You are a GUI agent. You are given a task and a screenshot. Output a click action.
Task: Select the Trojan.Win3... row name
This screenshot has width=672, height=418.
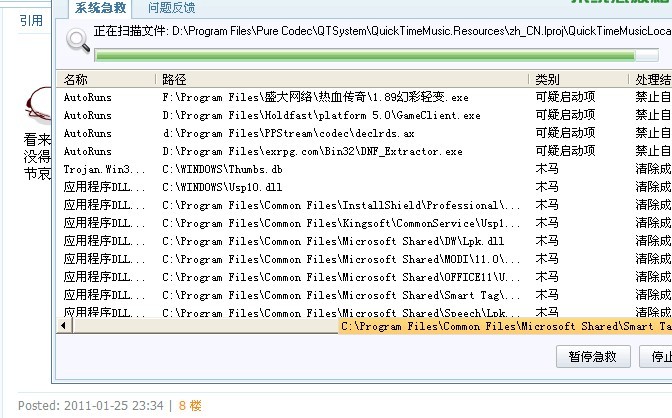(x=104, y=169)
